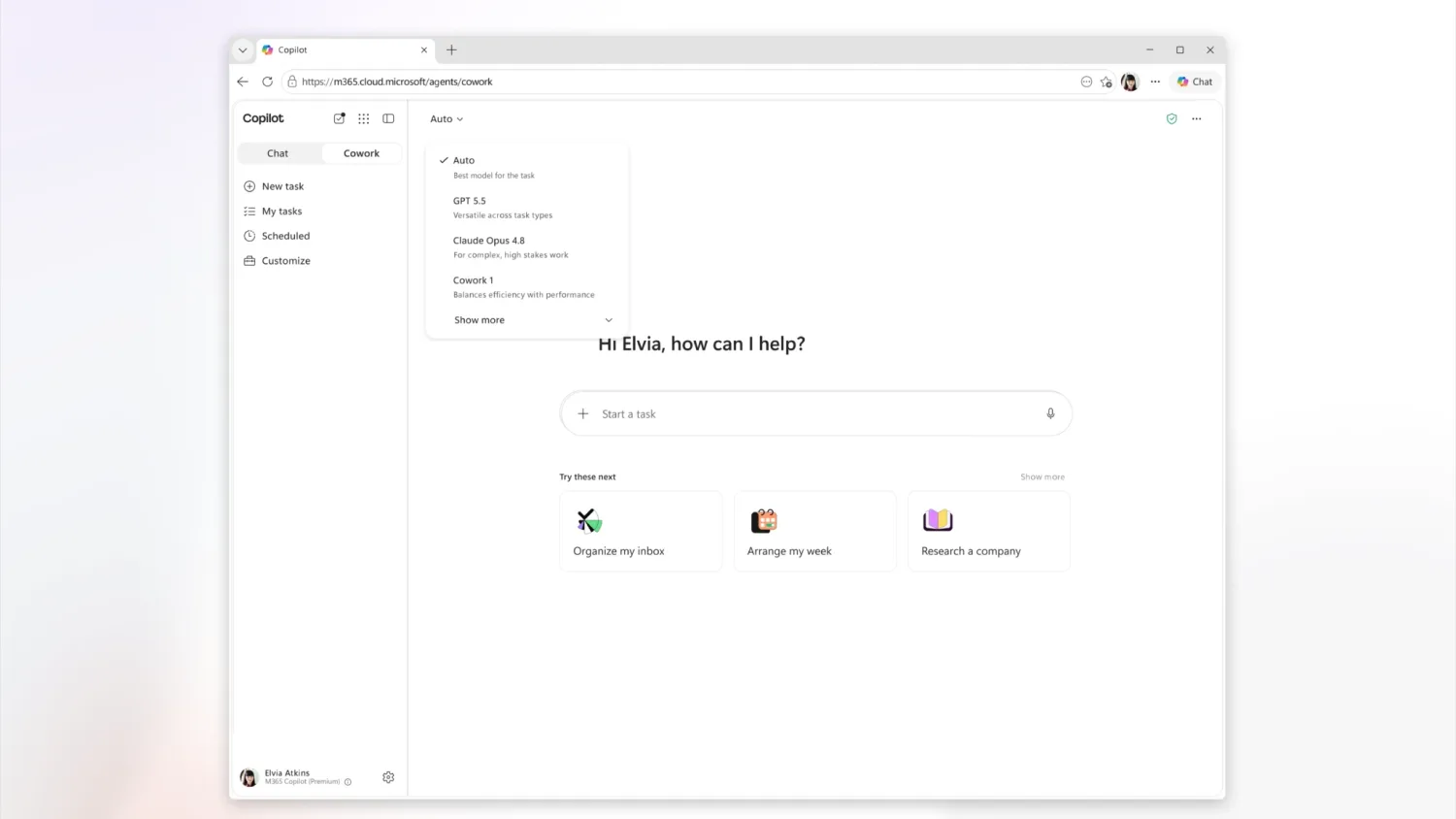Click the favorites star icon in address bar
Screen dimensions: 1456x819
(x=1107, y=82)
